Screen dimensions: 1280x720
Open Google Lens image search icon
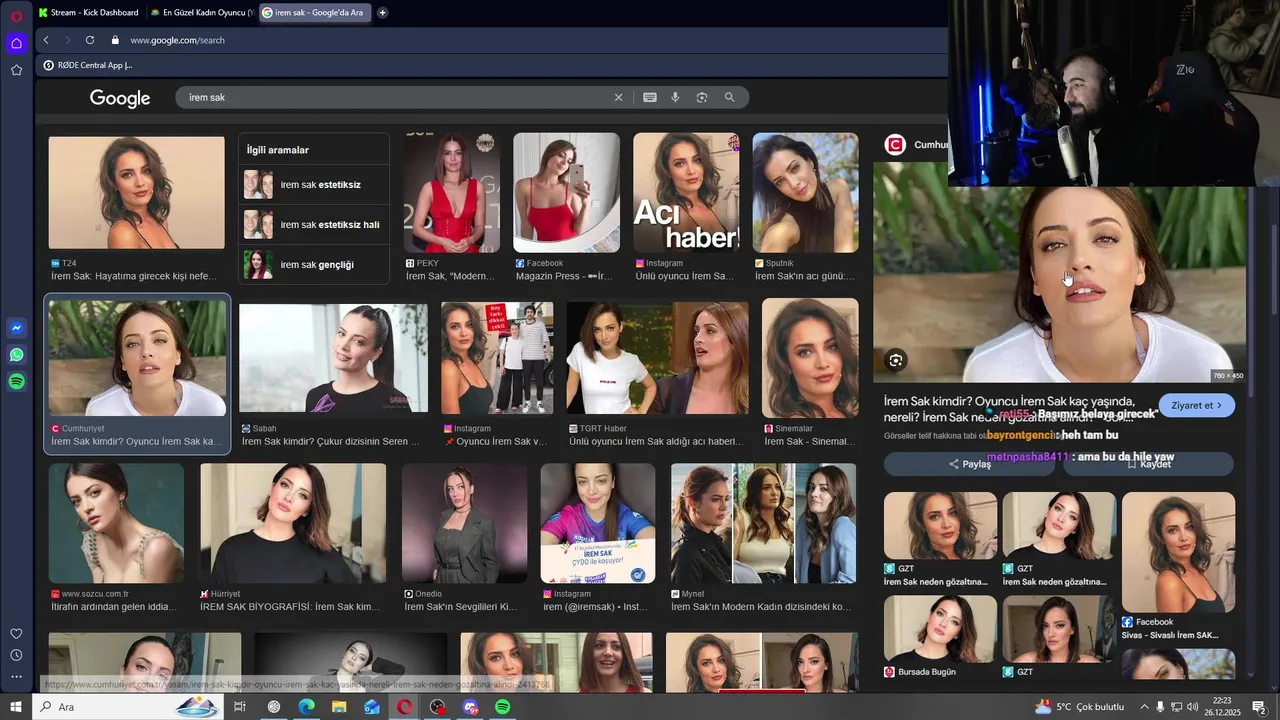pos(702,97)
